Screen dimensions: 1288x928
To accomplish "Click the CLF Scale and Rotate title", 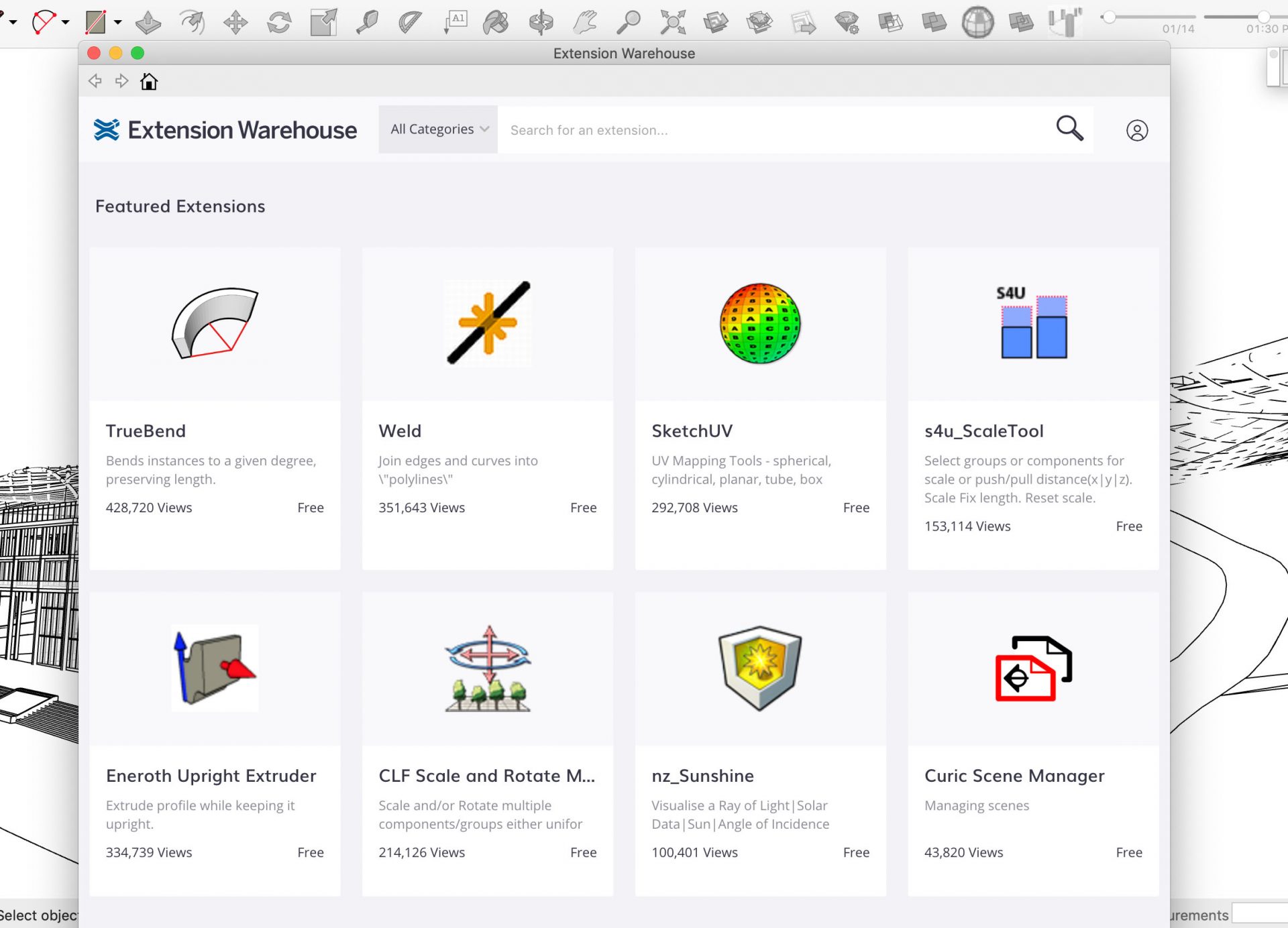I will [x=486, y=776].
